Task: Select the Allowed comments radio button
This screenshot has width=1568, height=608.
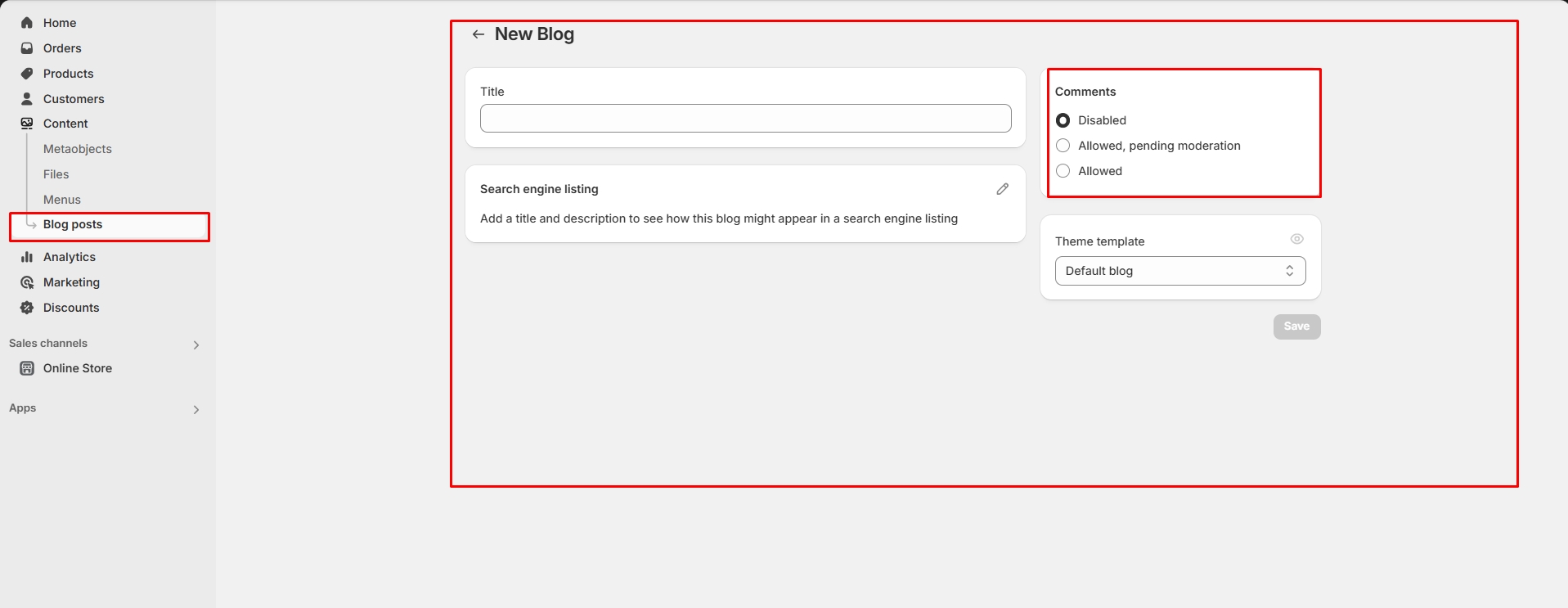Action: point(1063,171)
